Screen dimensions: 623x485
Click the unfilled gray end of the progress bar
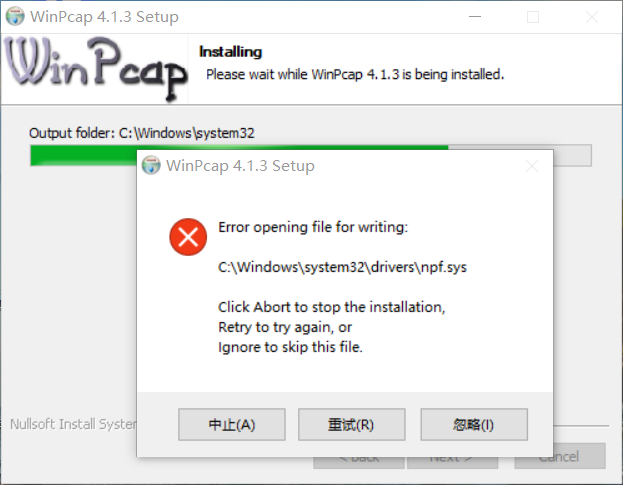(x=572, y=155)
